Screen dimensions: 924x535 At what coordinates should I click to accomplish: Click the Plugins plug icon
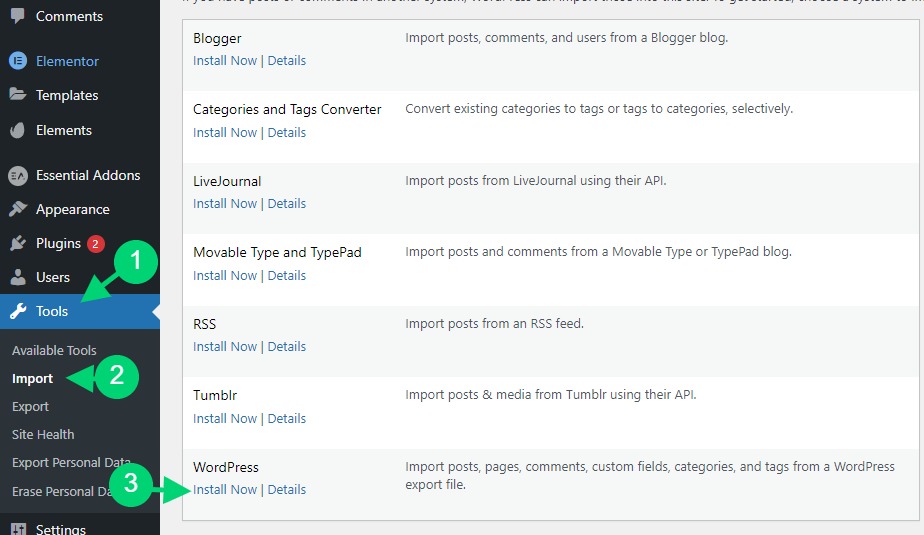(18, 243)
